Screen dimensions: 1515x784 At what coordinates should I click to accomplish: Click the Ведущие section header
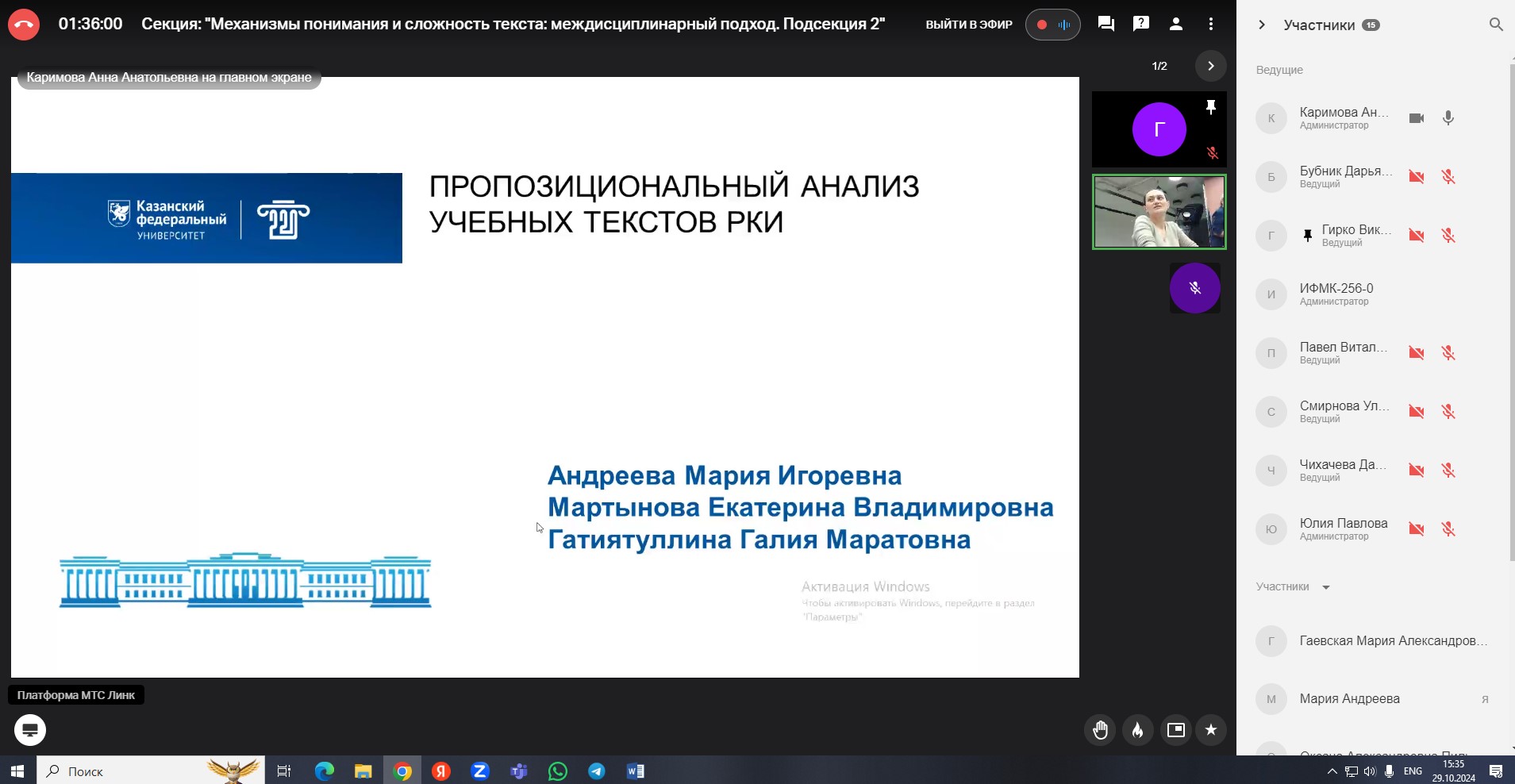pyautogui.click(x=1279, y=70)
